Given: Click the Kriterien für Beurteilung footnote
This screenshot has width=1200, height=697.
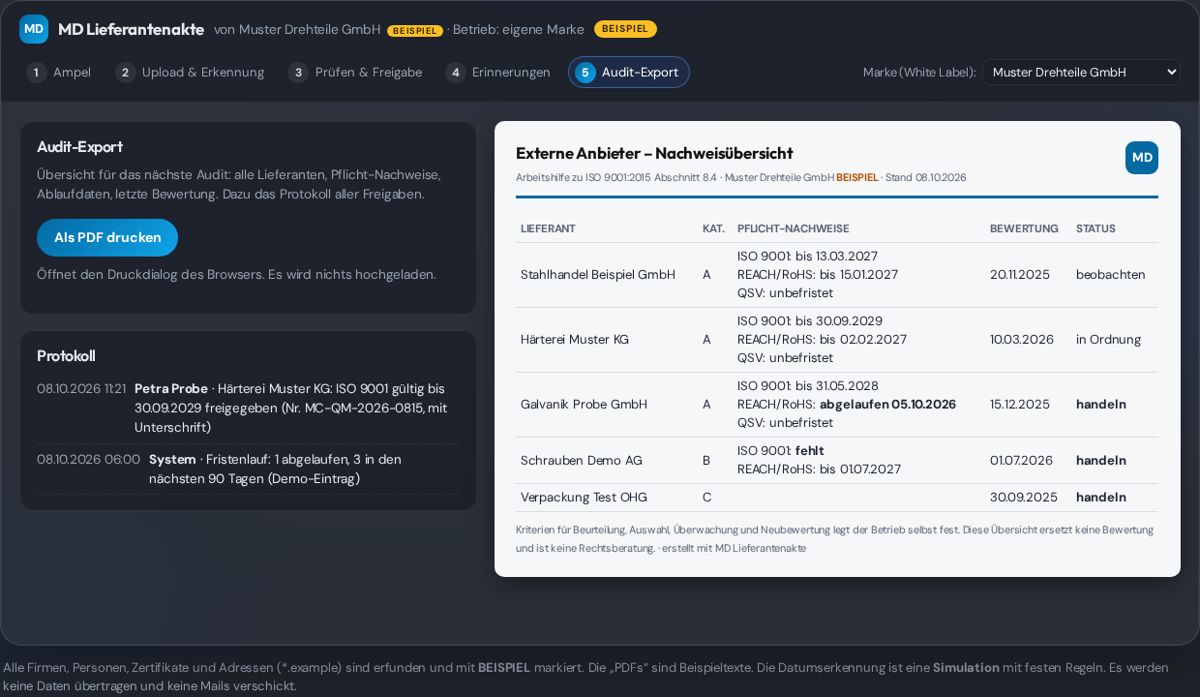Looking at the screenshot, I should 835,539.
